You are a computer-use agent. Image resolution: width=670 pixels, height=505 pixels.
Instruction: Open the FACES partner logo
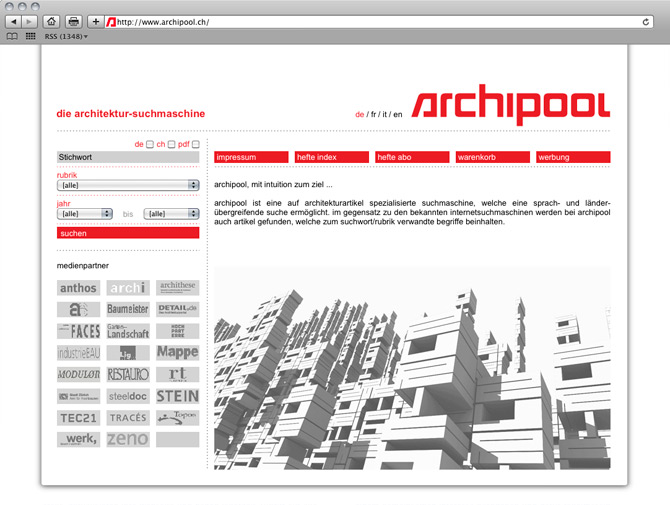[78, 331]
